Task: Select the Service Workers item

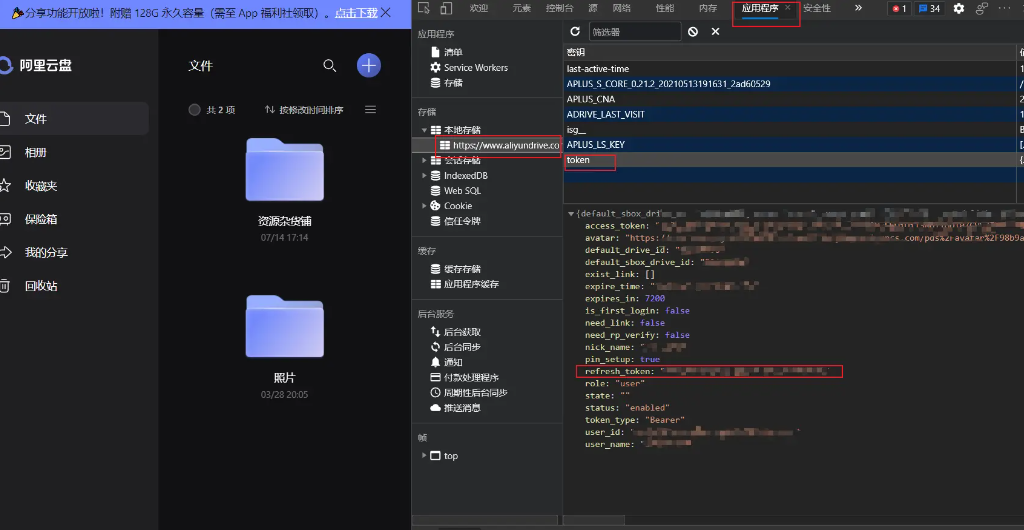Action: pyautogui.click(x=475, y=67)
